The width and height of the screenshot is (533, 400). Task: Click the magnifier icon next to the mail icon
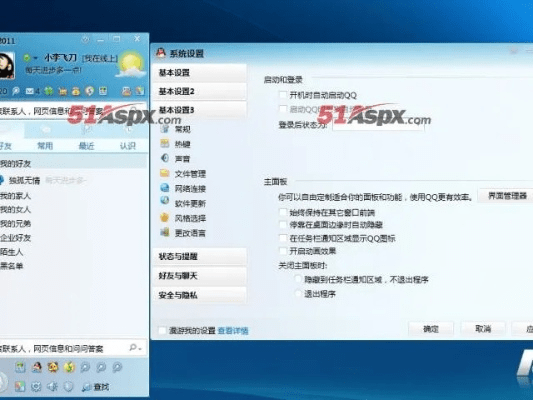pyautogui.click(x=16, y=91)
